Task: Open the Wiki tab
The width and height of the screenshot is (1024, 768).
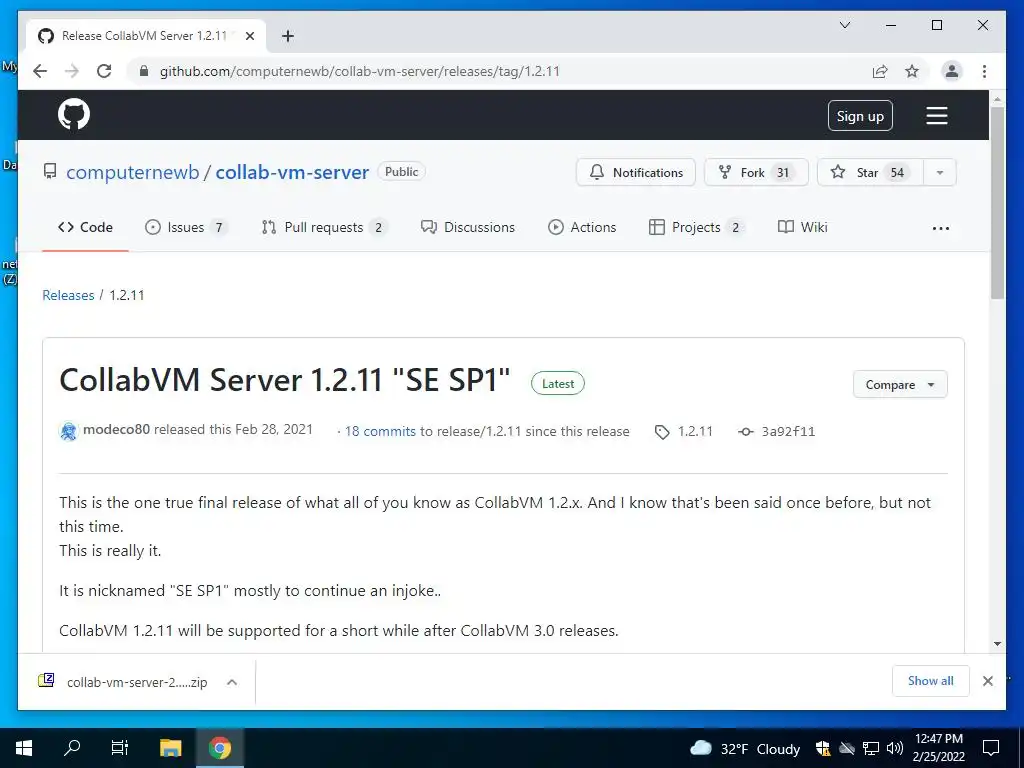Action: click(803, 227)
